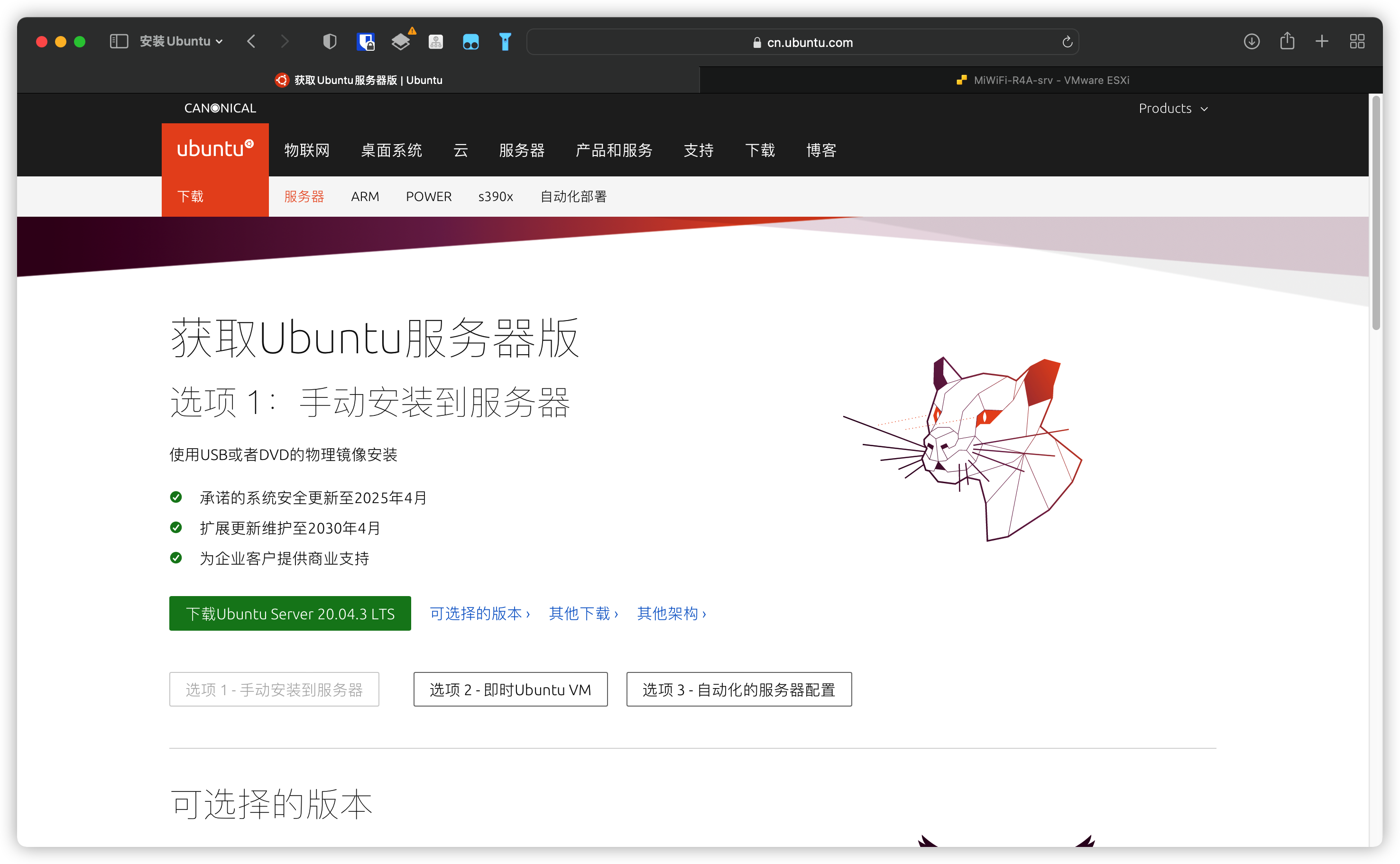Show the downloads icon
This screenshot has width=1400, height=864.
click(x=1252, y=41)
